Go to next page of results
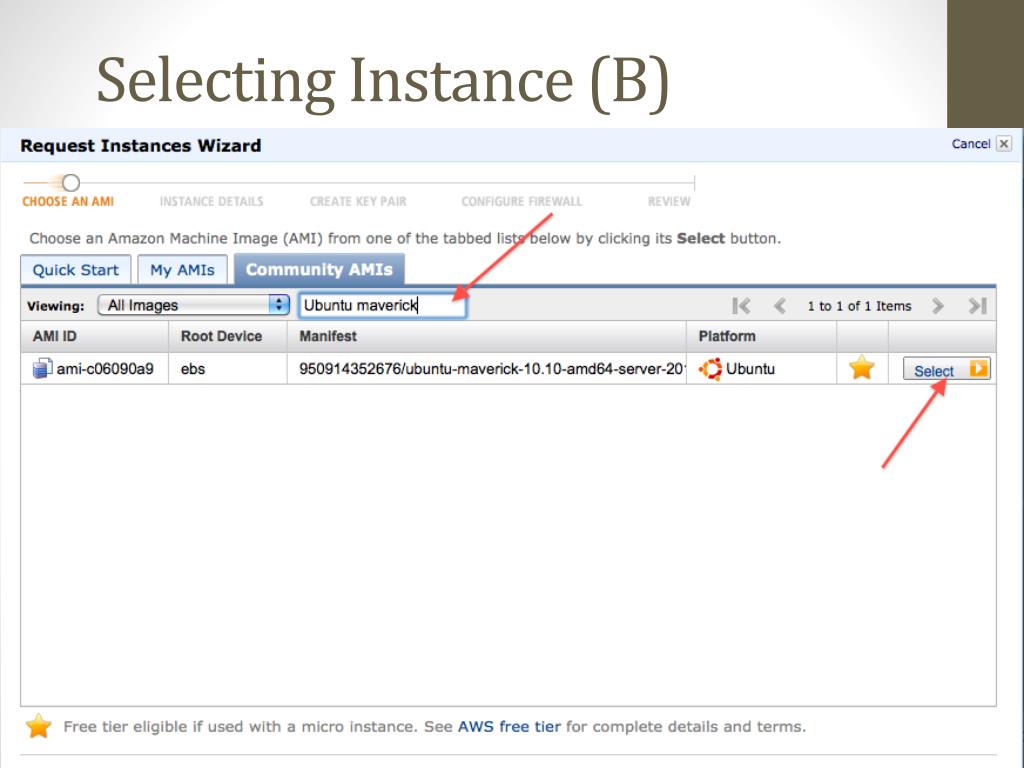 click(x=938, y=306)
